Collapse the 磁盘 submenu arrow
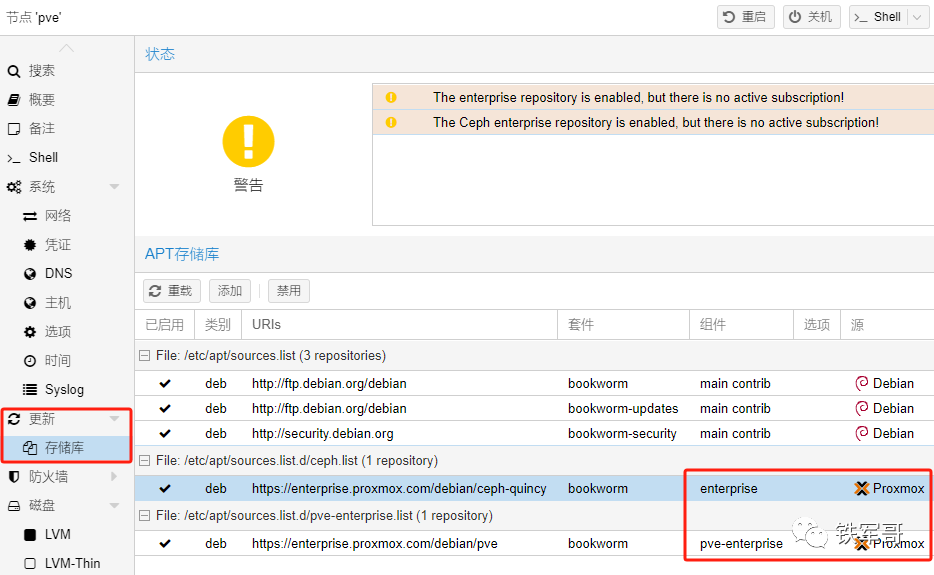 point(115,506)
